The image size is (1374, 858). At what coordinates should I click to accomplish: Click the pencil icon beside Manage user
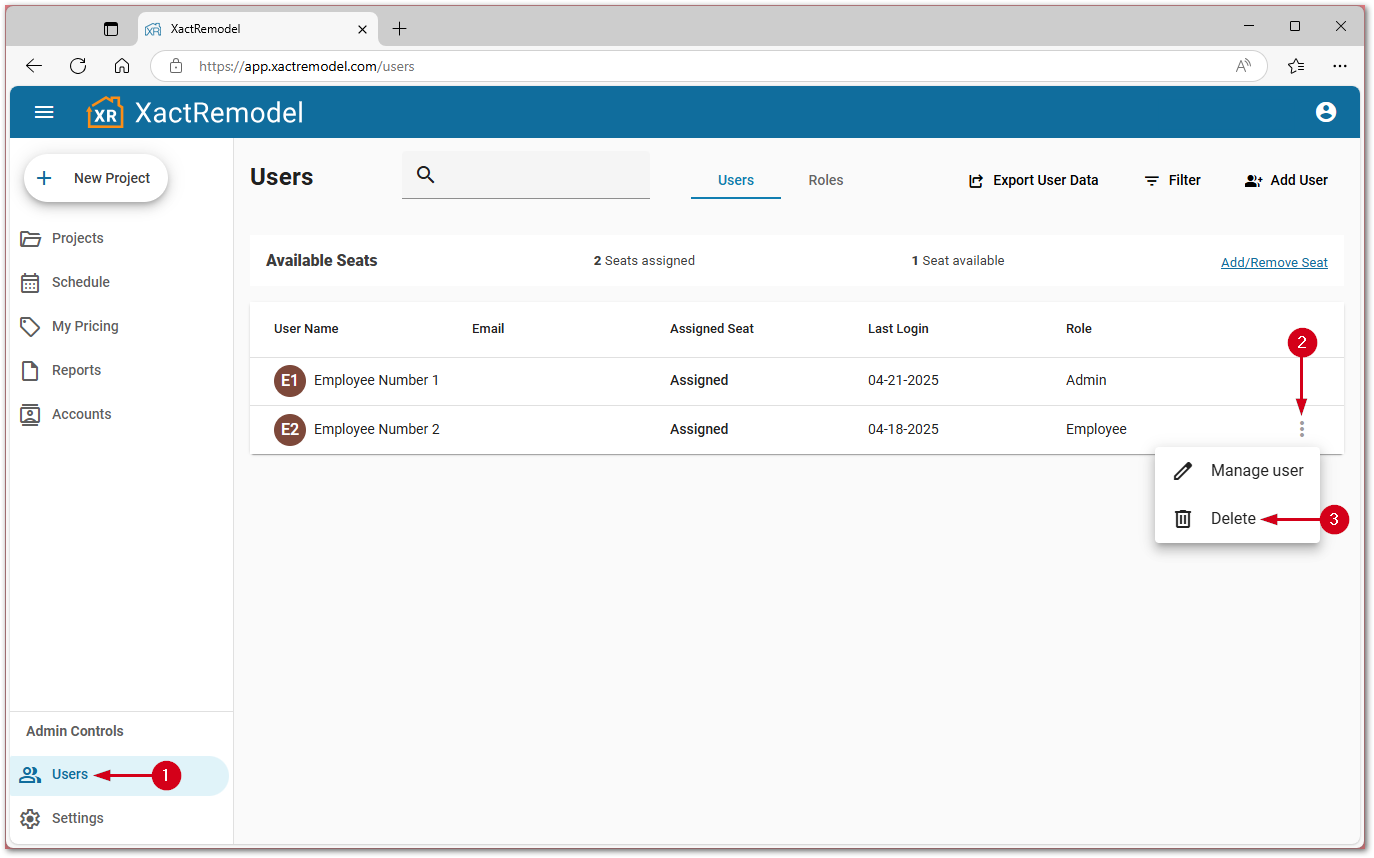[x=1183, y=470]
